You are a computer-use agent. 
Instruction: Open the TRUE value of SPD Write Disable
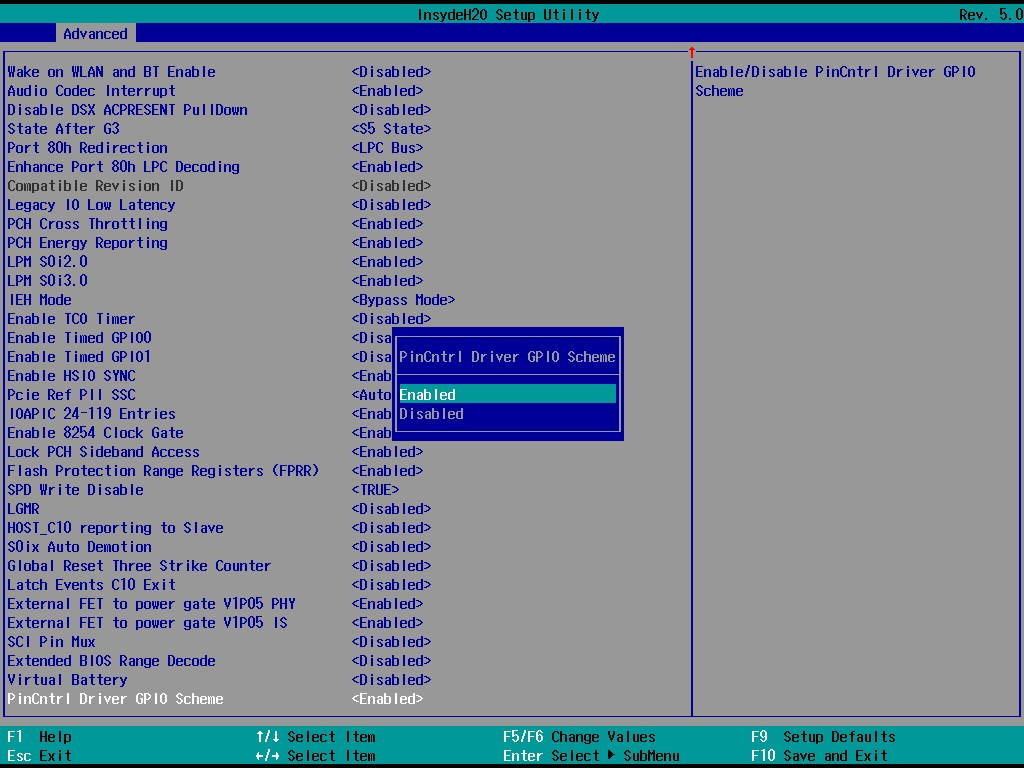point(376,489)
